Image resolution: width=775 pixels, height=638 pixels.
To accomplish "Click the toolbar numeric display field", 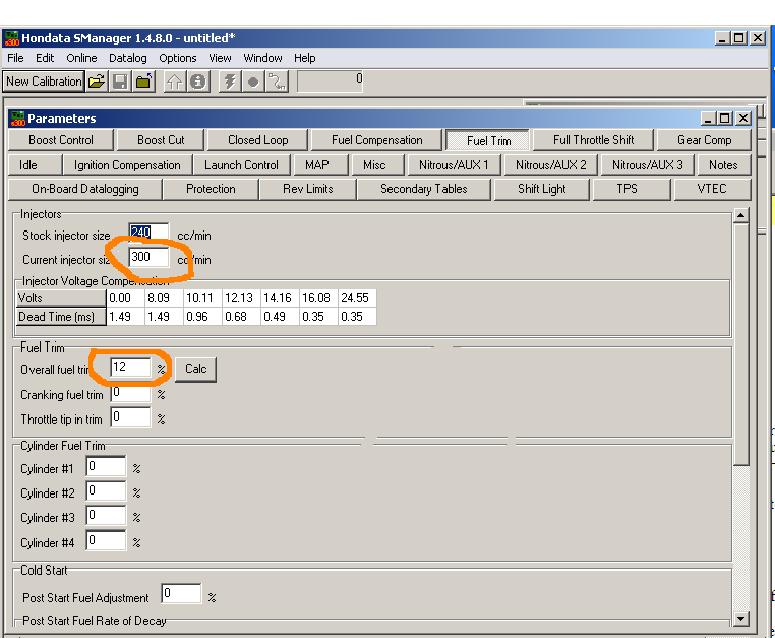I will pos(330,81).
